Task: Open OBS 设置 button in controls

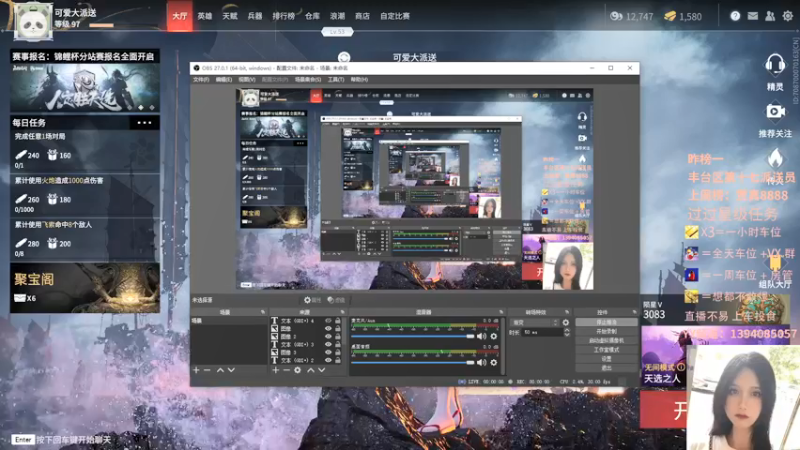Action: coord(607,359)
